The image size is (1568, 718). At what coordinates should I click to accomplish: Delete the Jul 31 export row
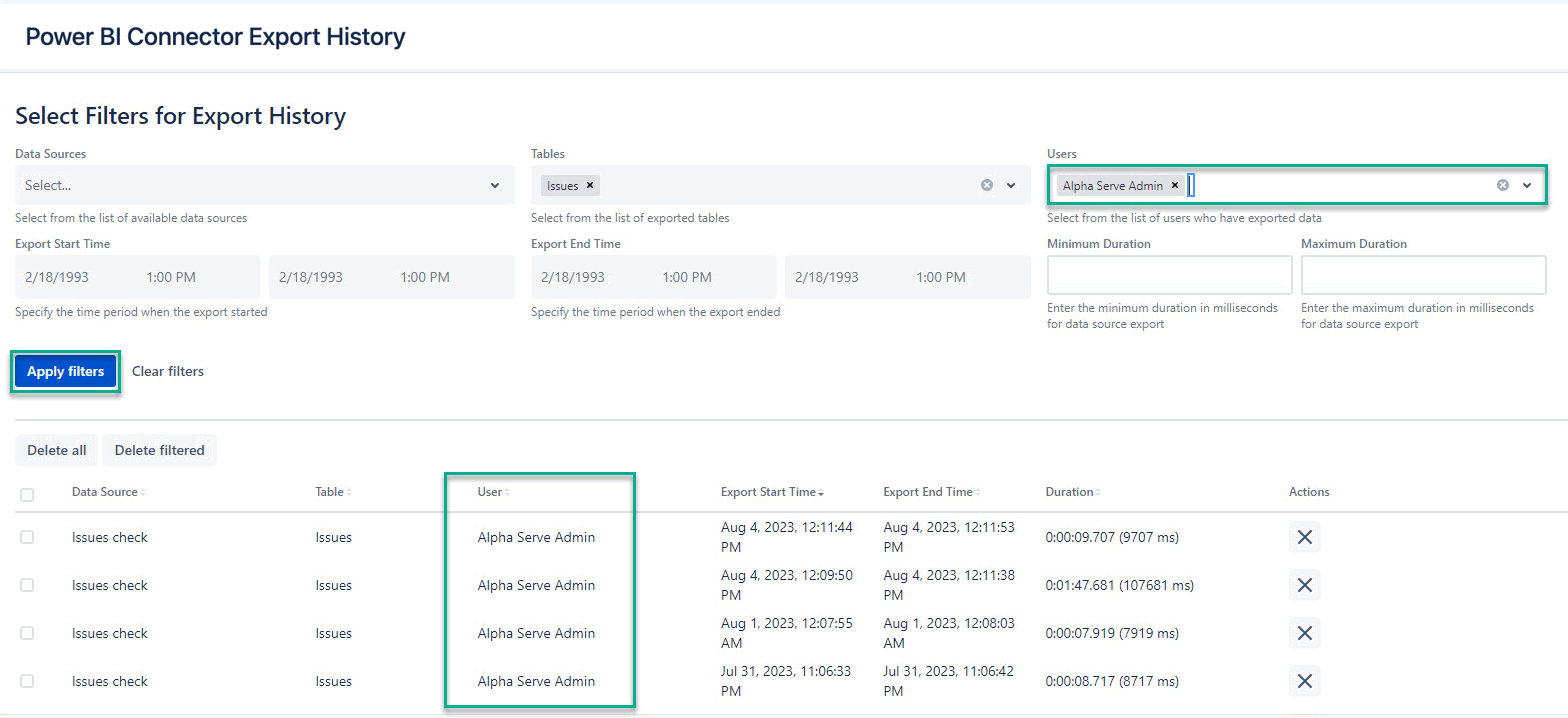click(1304, 681)
